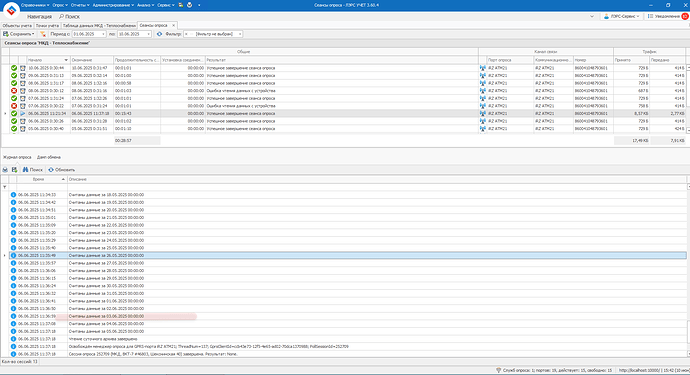Click the antenna port icon in the first session row
The width and height of the screenshot is (690, 375).
pyautogui.click(x=483, y=68)
